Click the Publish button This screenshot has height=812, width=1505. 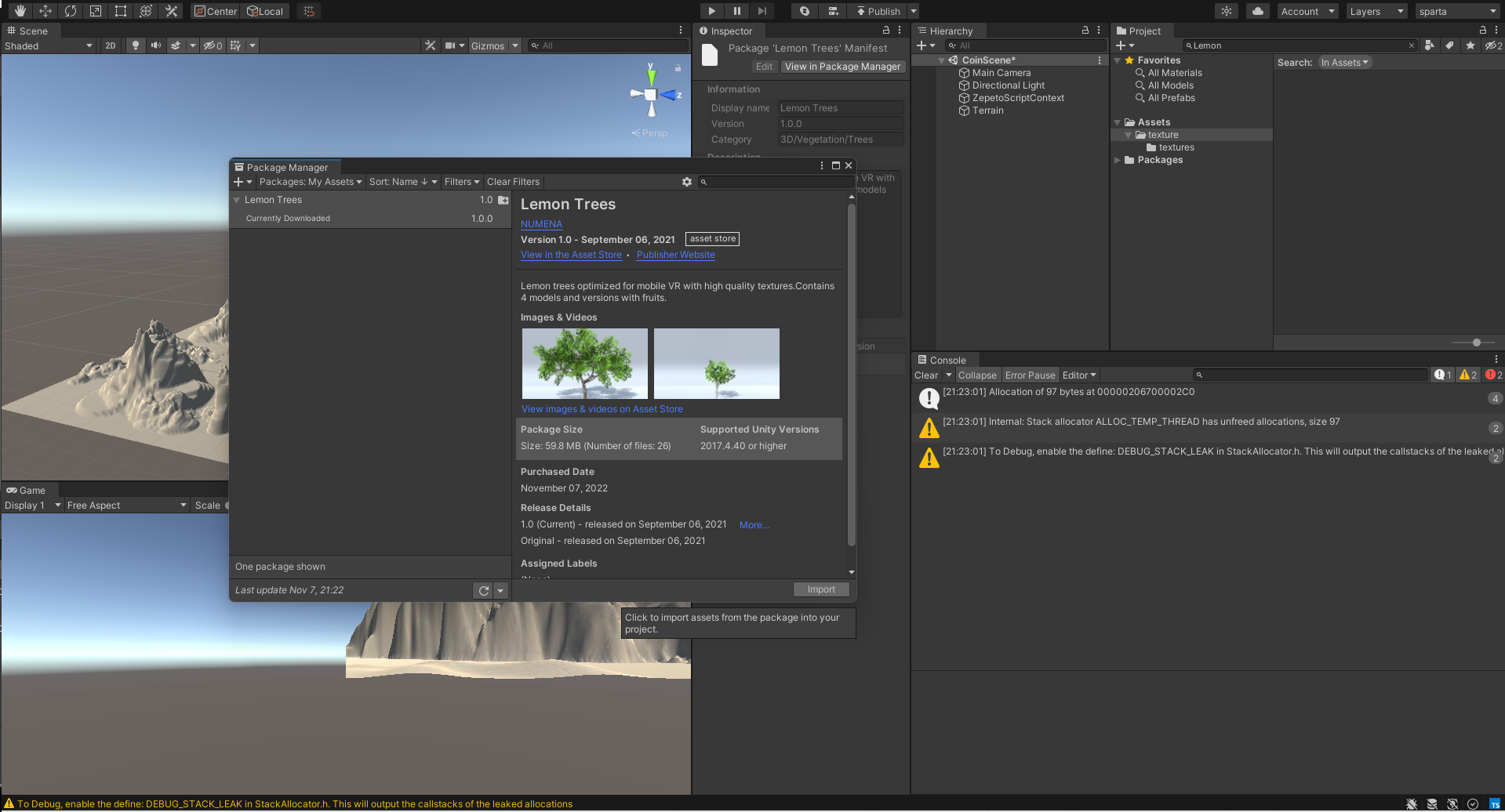point(878,11)
